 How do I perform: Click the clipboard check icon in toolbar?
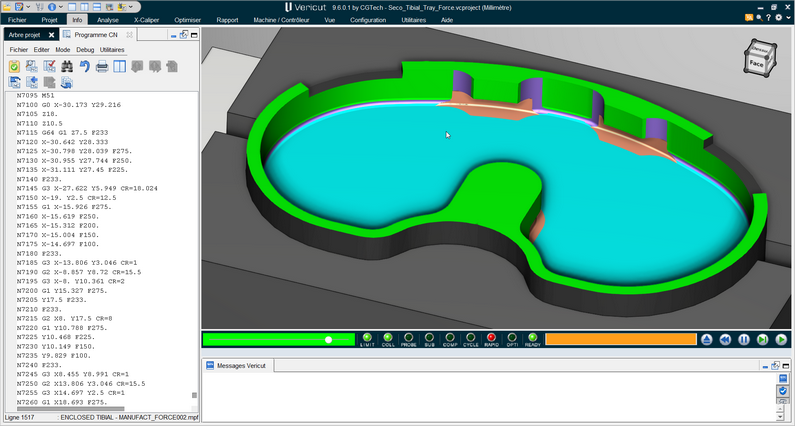(x=14, y=67)
